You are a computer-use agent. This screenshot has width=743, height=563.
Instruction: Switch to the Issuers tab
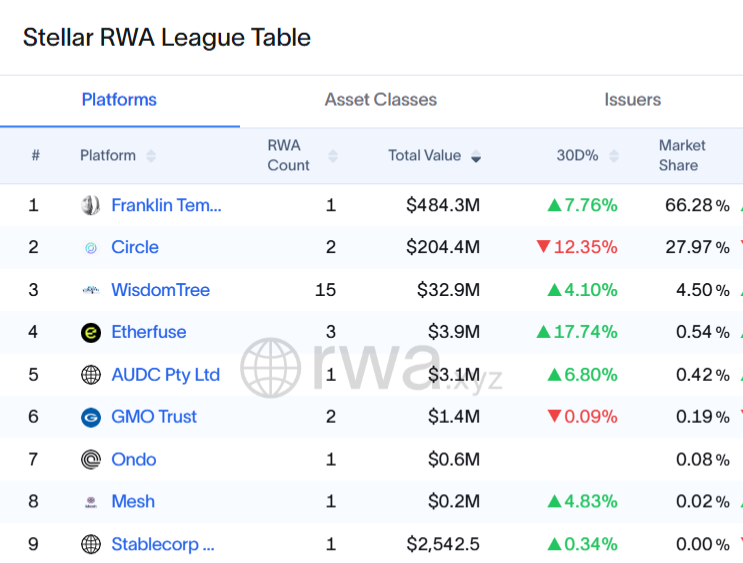[632, 100]
